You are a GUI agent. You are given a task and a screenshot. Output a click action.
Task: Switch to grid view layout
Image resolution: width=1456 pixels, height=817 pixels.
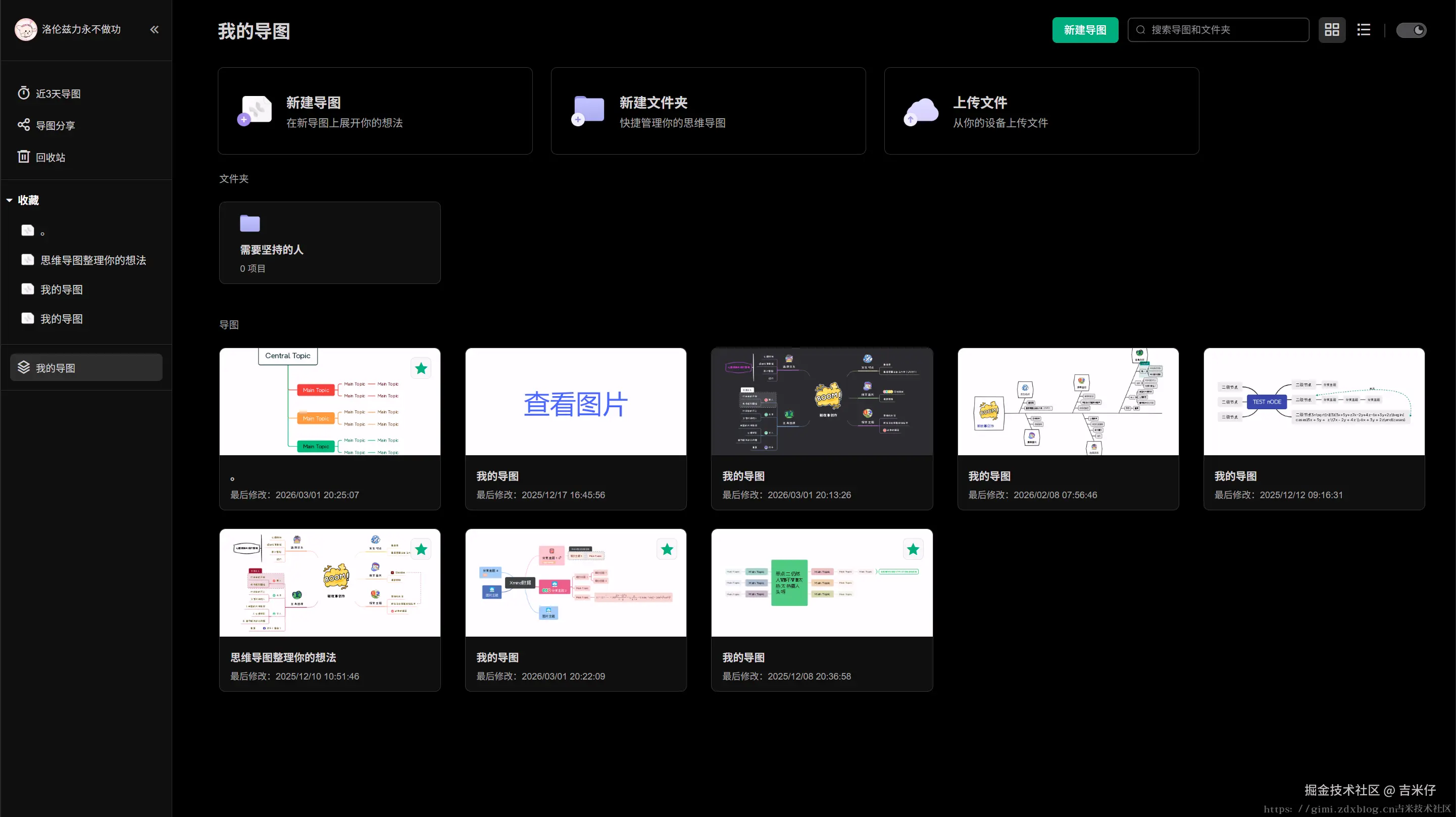click(1332, 30)
